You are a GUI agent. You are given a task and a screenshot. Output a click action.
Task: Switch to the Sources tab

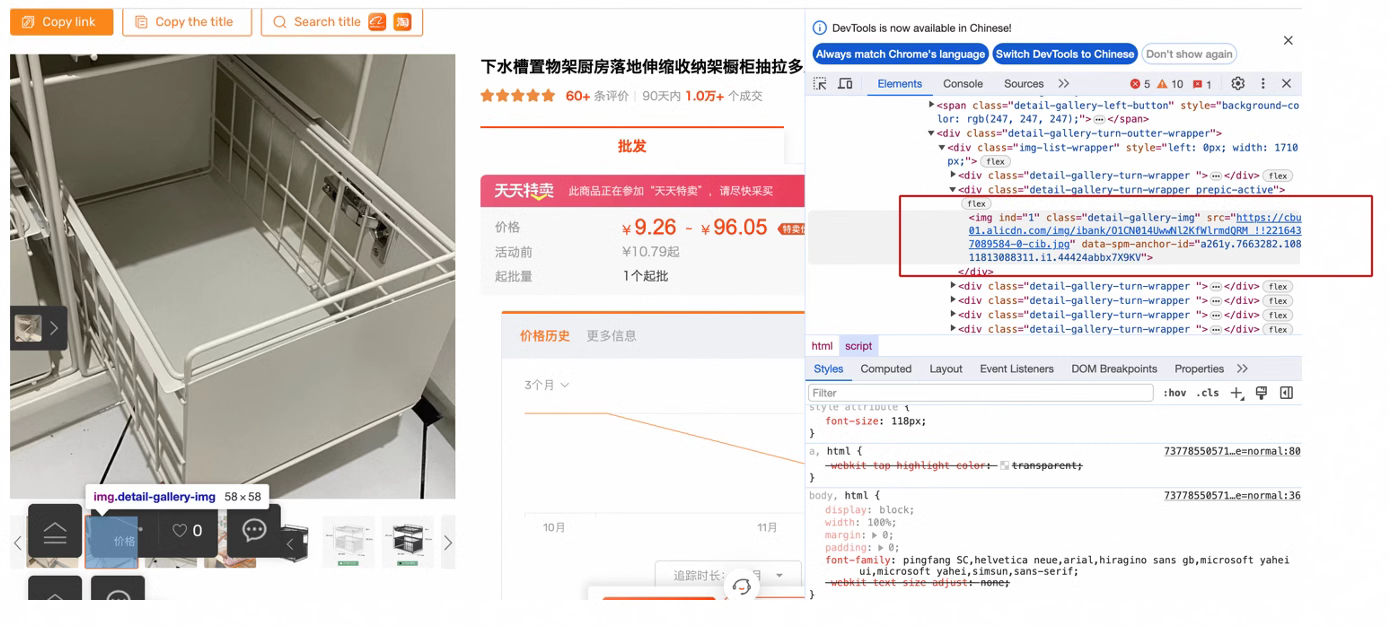1023,84
